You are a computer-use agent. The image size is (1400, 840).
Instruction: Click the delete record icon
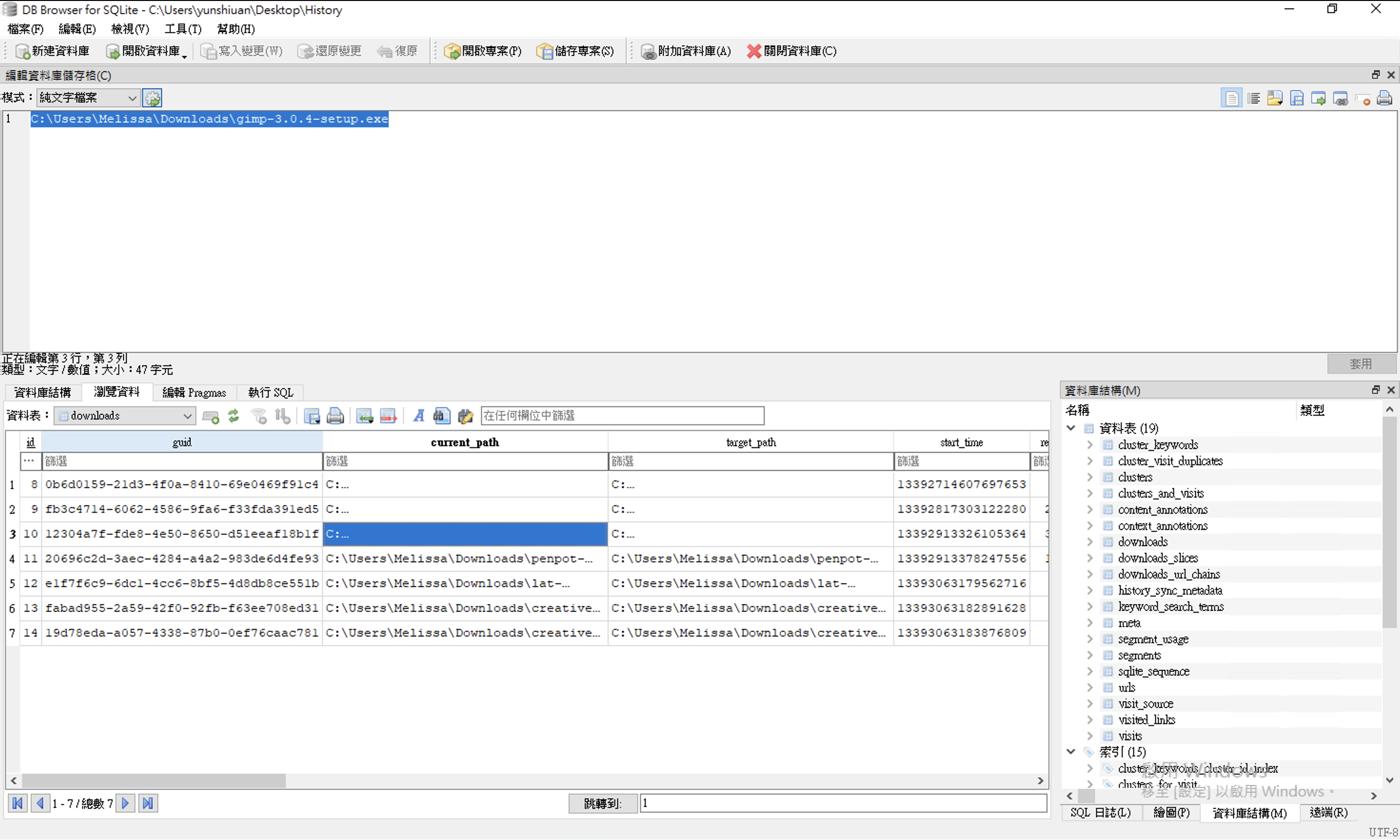[x=388, y=416]
